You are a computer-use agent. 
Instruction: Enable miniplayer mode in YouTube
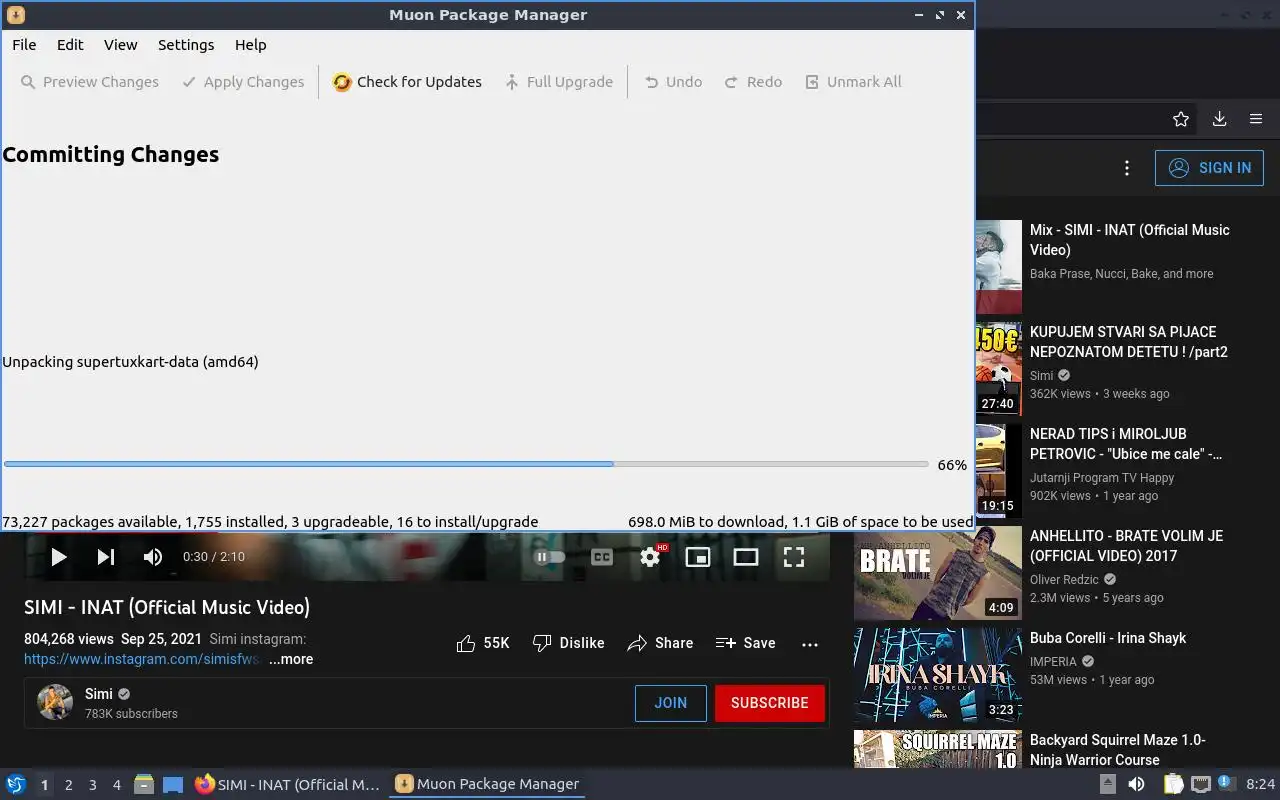click(698, 557)
